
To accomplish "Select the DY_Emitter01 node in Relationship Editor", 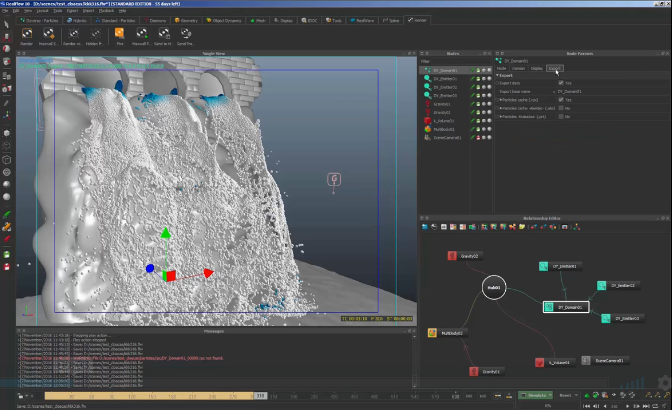I will (560, 266).
